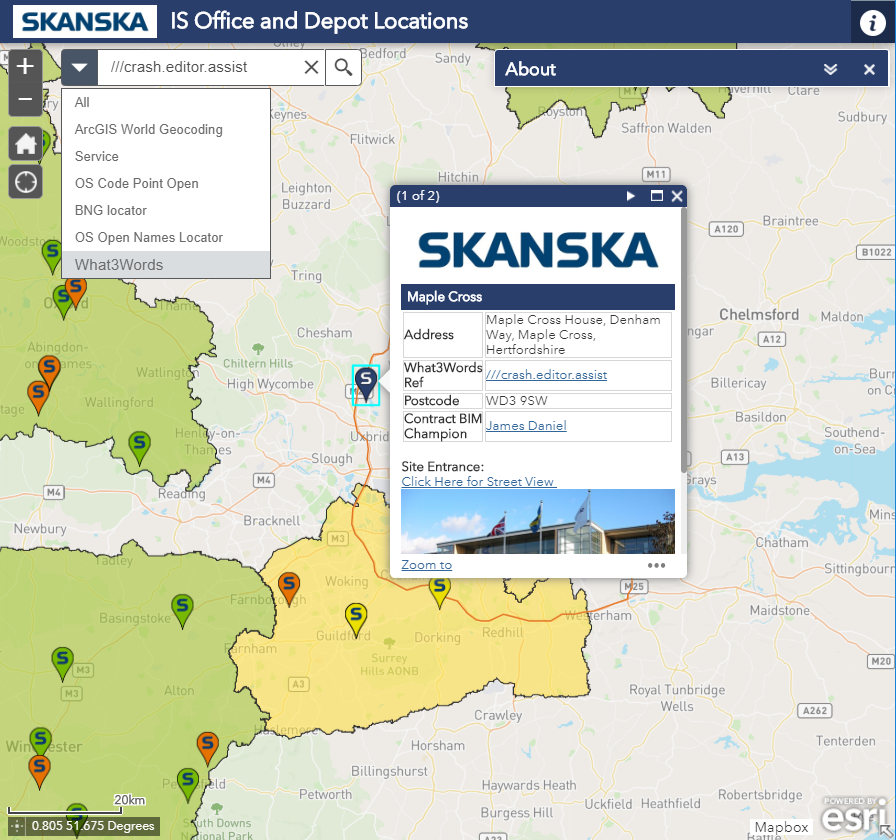The width and height of the screenshot is (896, 840).
Task: Select What3Words search source
Action: click(119, 265)
